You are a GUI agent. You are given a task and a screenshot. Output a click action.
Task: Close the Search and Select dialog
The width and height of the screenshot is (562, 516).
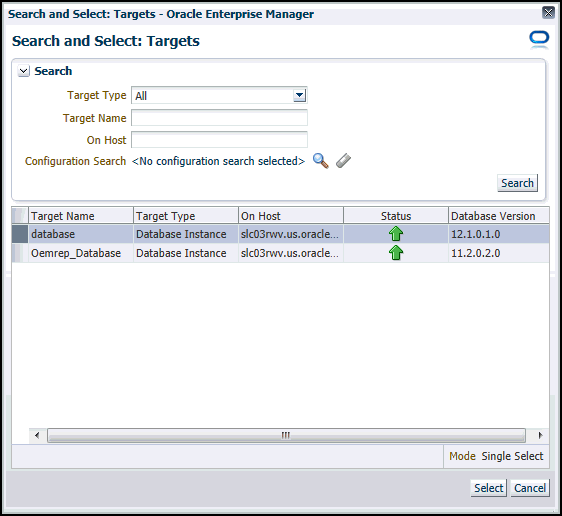(548, 13)
